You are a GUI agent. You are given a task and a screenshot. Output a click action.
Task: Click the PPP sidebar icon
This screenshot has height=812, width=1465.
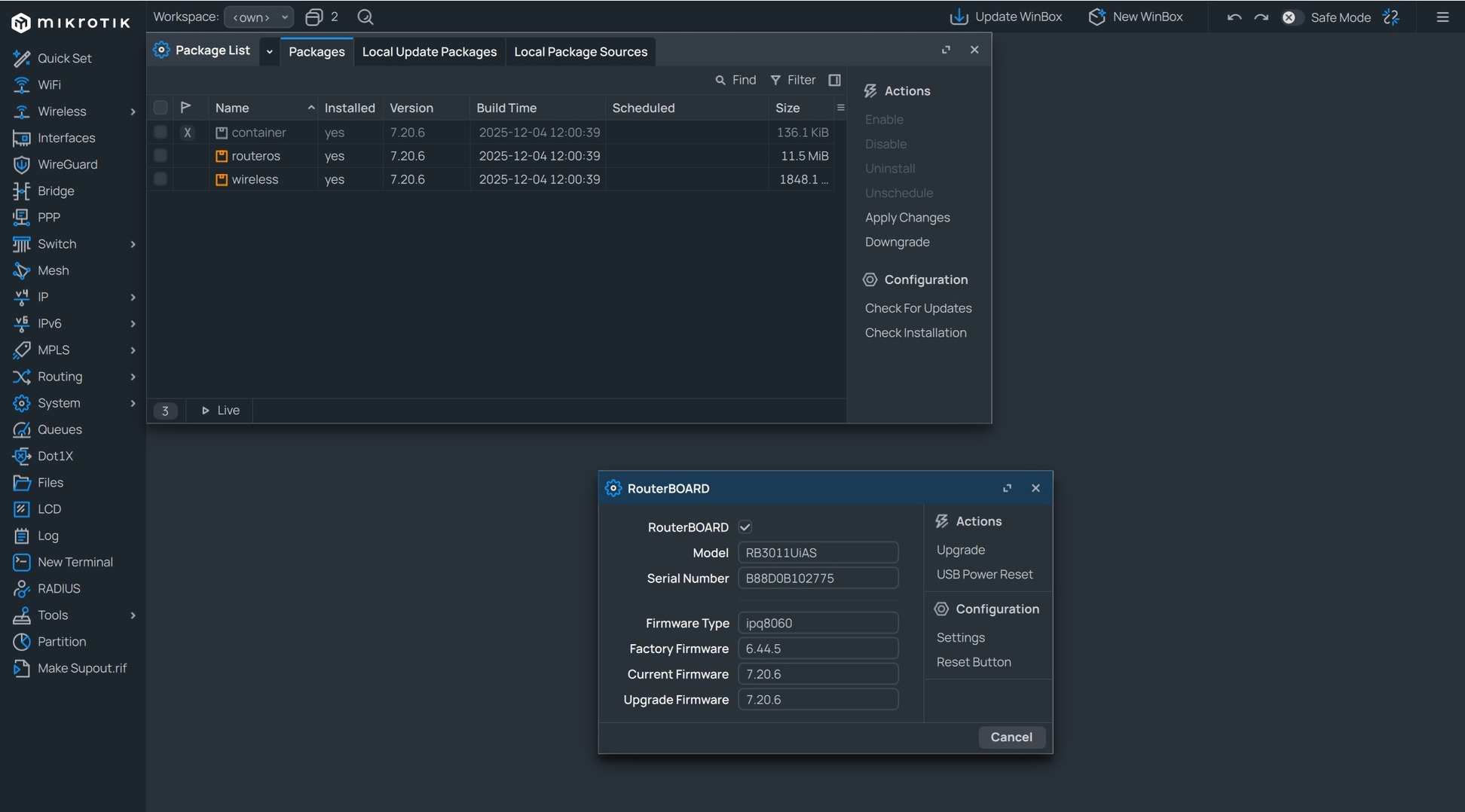pyautogui.click(x=22, y=218)
